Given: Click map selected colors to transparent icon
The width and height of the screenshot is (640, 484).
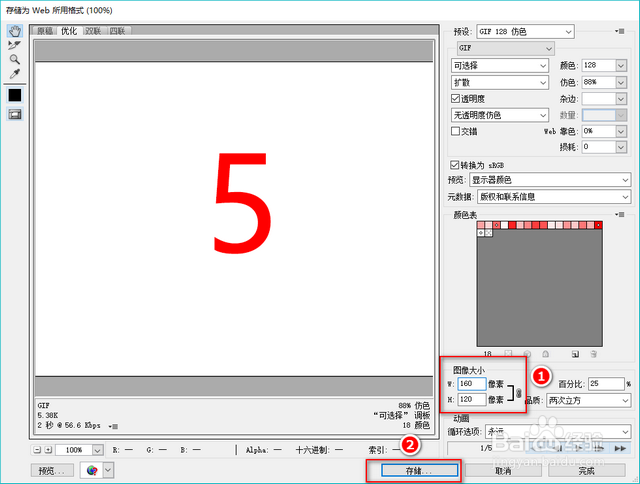Looking at the screenshot, I should [508, 354].
